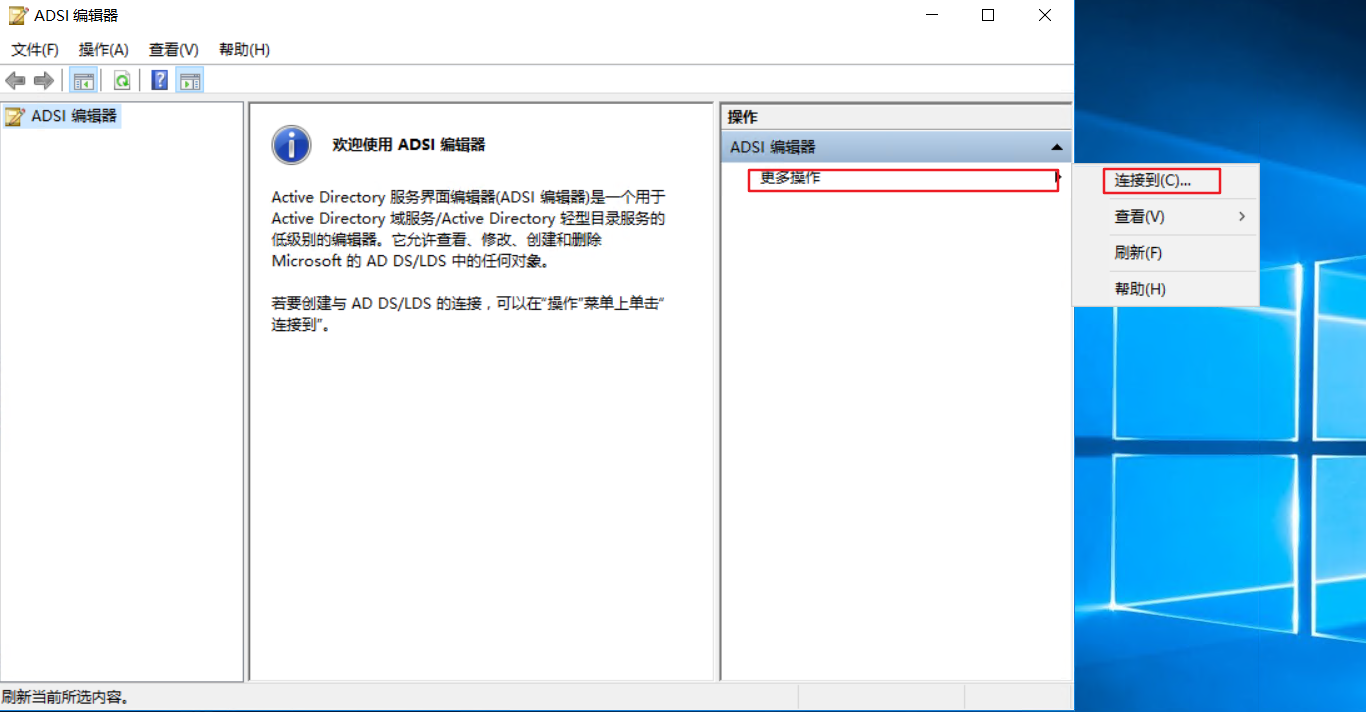The image size is (1366, 712).
Task: Toggle show/hide console tree icon
Action: click(x=84, y=81)
